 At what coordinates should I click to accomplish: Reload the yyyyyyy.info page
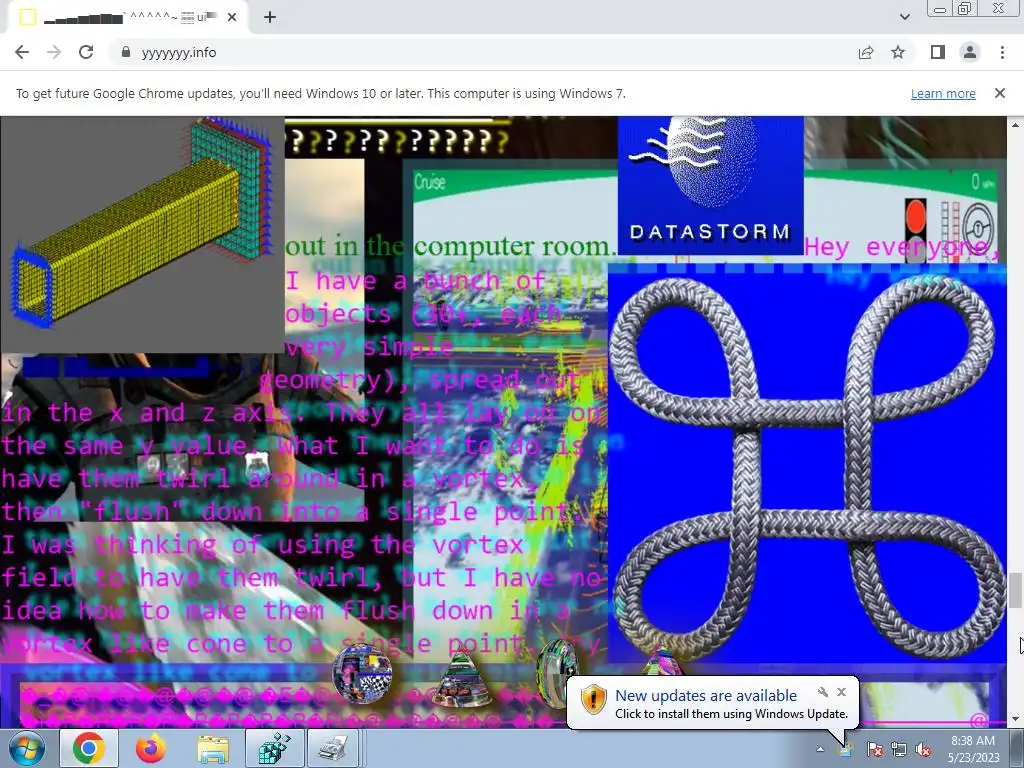86,52
